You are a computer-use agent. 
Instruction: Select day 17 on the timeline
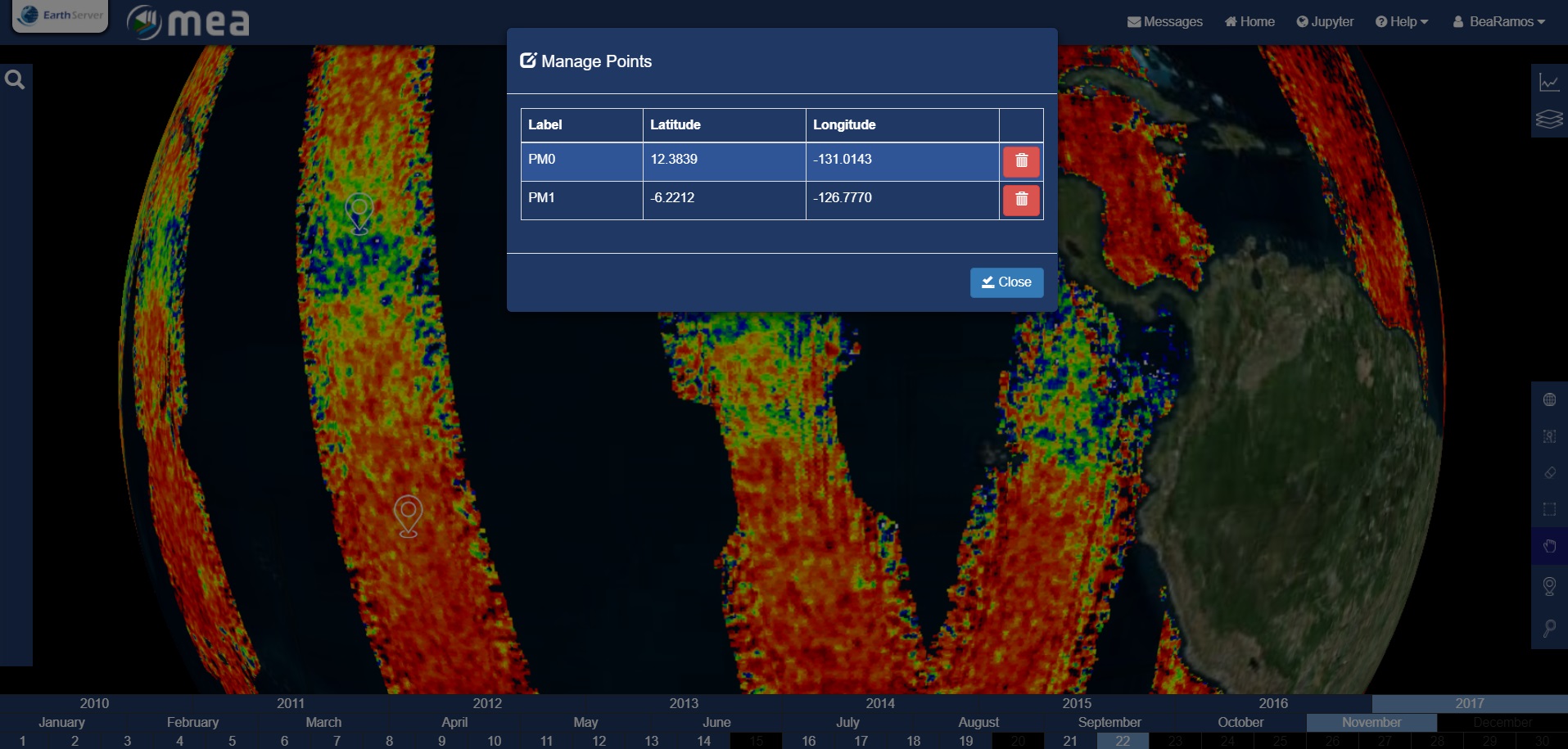861,741
